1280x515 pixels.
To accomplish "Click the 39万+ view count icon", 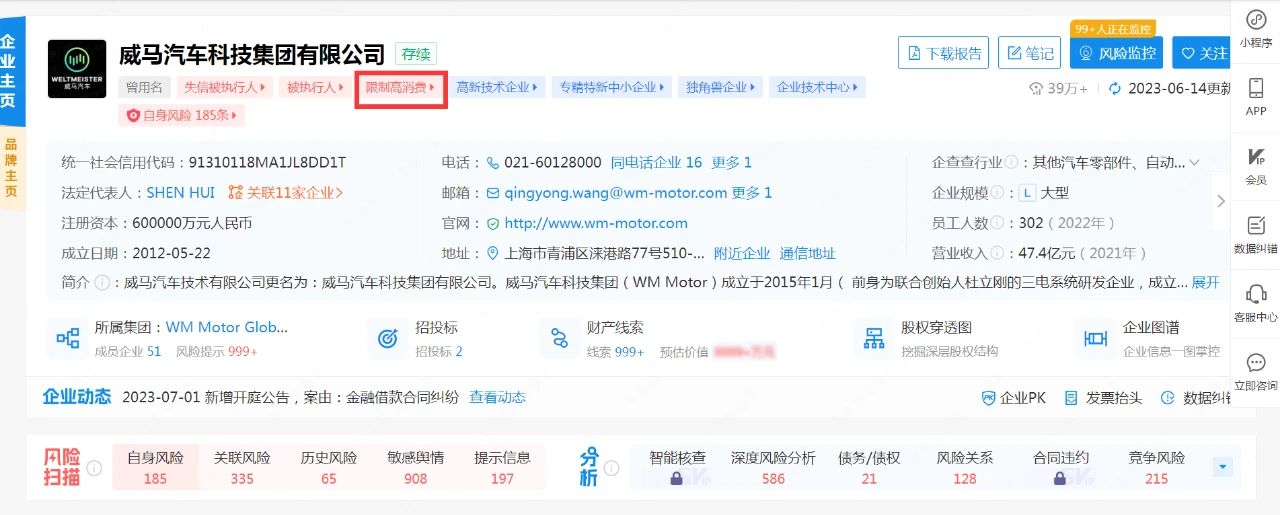I will 1036,88.
